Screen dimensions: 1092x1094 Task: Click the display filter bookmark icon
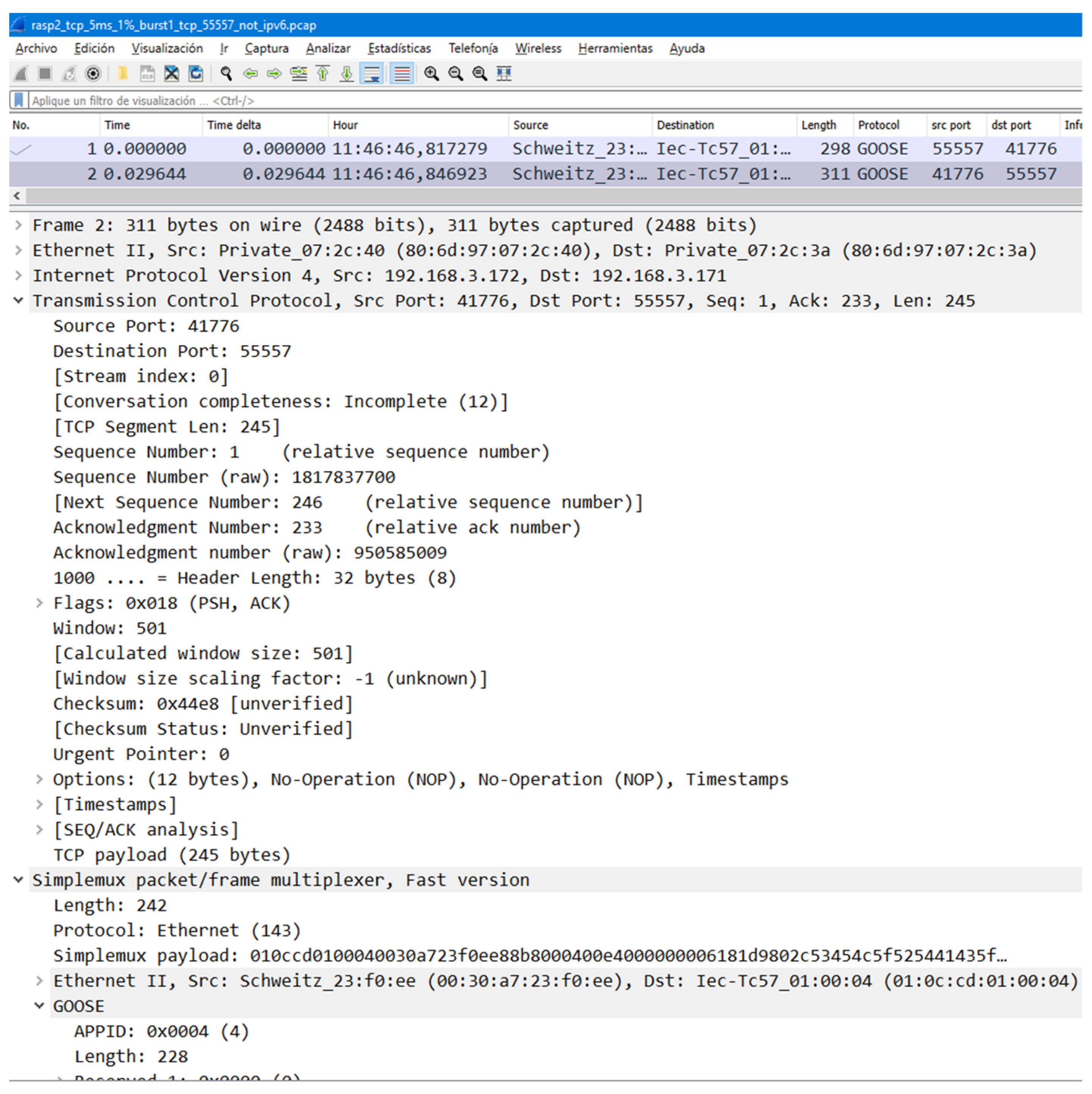[19, 100]
